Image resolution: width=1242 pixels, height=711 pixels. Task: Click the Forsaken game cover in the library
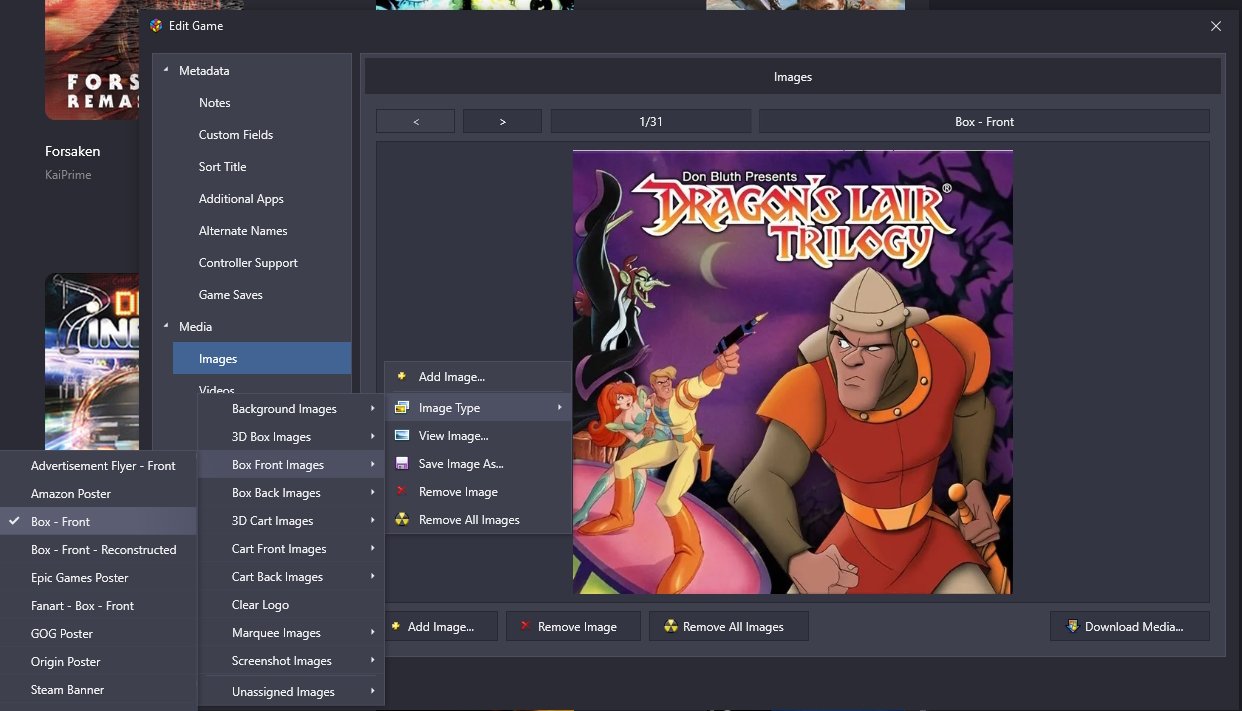(92, 60)
